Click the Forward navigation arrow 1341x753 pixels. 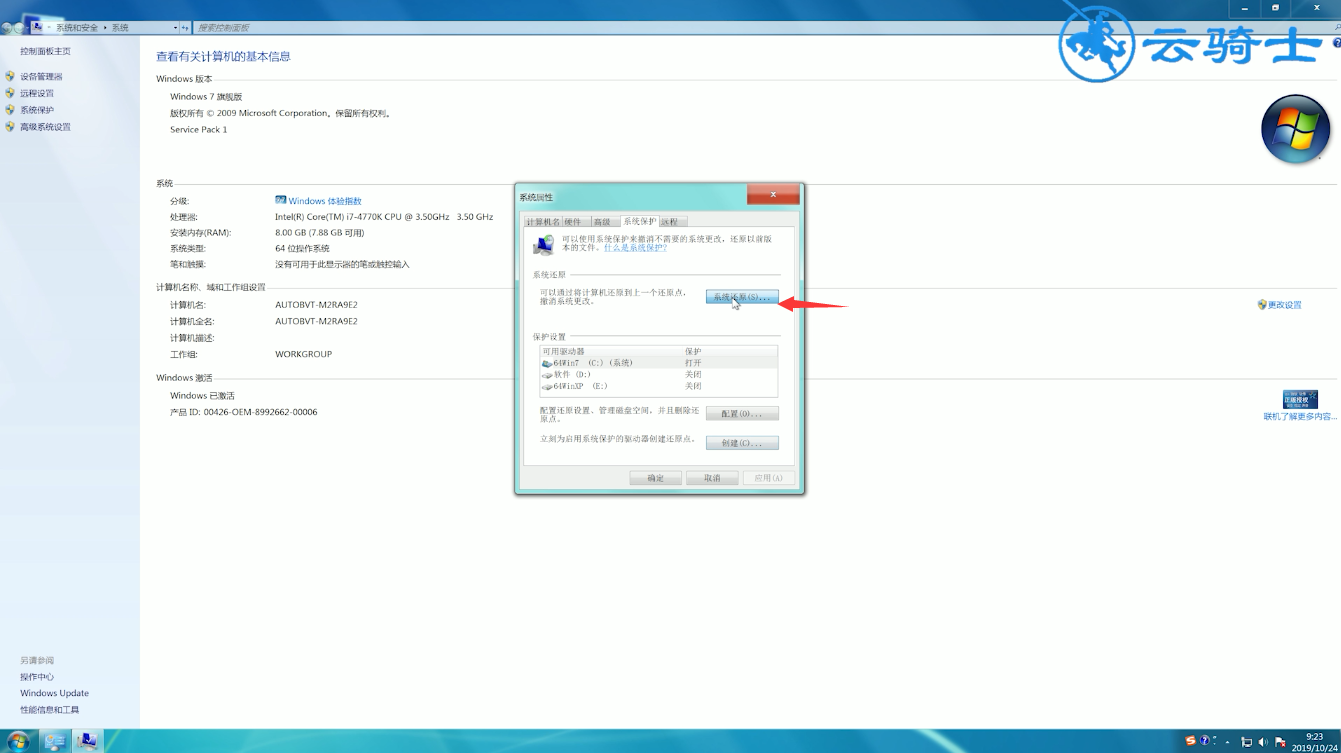(x=20, y=28)
